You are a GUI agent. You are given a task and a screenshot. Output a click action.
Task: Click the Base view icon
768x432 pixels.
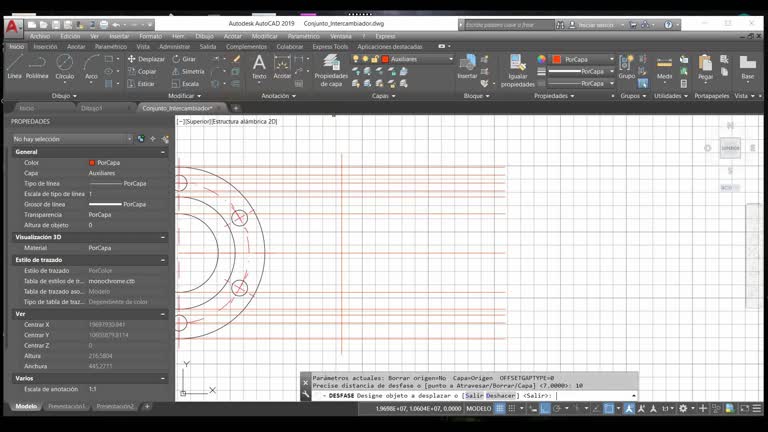[747, 67]
